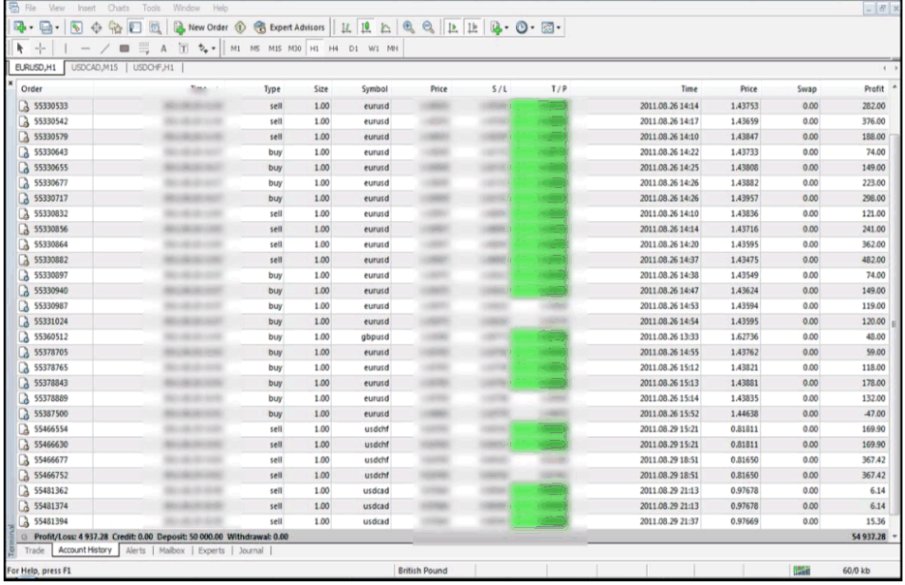The height and width of the screenshot is (585, 905).
Task: Select the Vertical Line drawing tool
Action: [x=65, y=48]
